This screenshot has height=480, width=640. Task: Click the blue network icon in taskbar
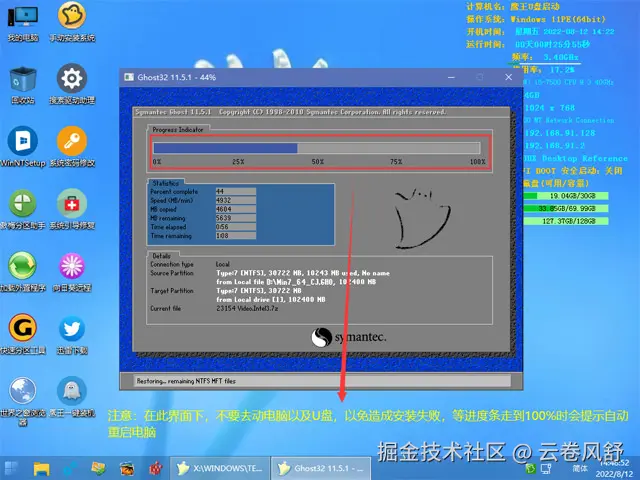tap(70, 469)
